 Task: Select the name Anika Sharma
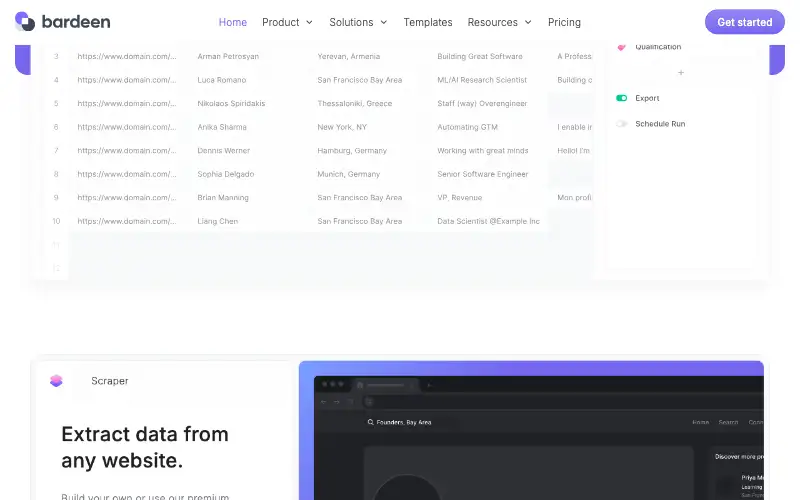(222, 127)
